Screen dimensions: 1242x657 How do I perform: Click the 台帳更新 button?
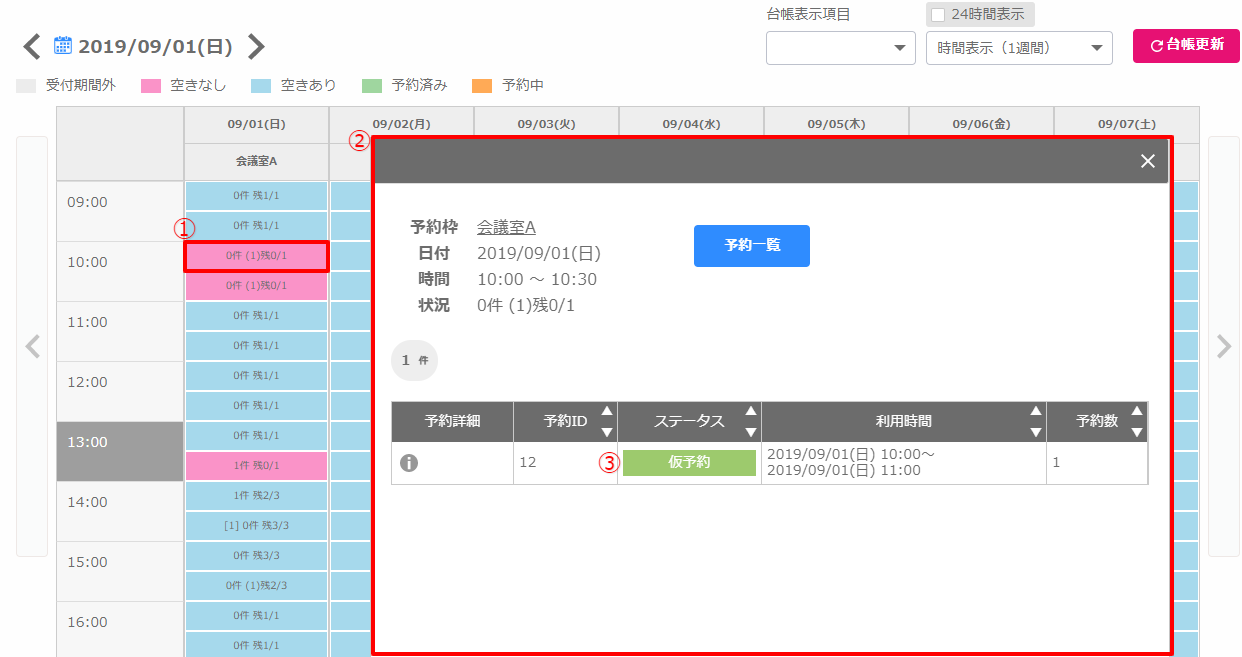click(x=1186, y=45)
